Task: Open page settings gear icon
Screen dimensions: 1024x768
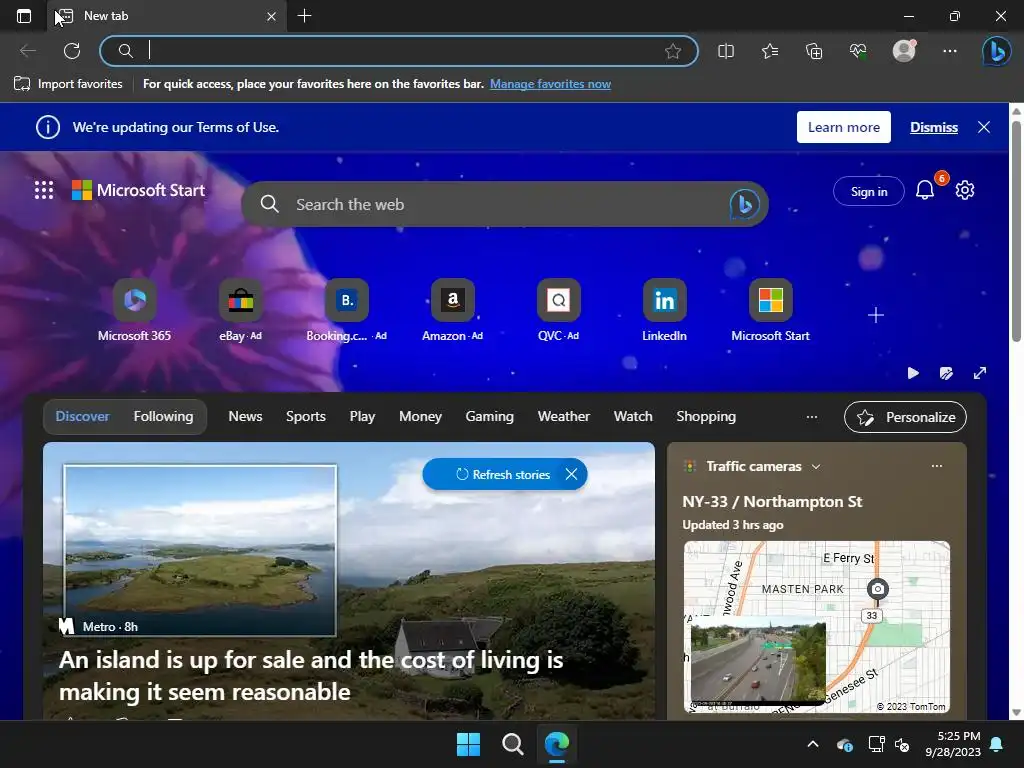Action: [x=965, y=190]
